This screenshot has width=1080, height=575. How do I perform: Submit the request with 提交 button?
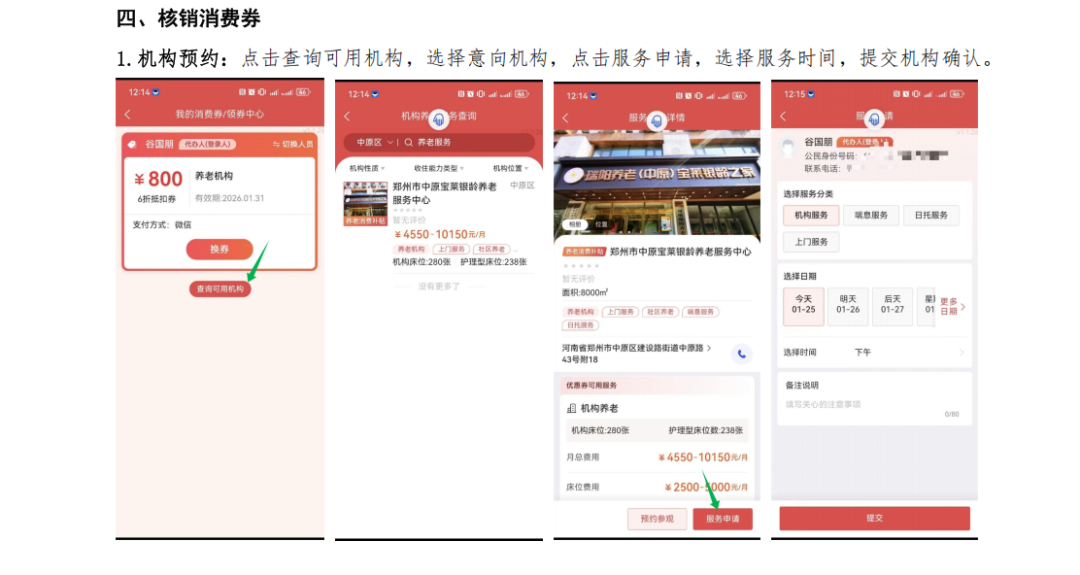coord(874,518)
